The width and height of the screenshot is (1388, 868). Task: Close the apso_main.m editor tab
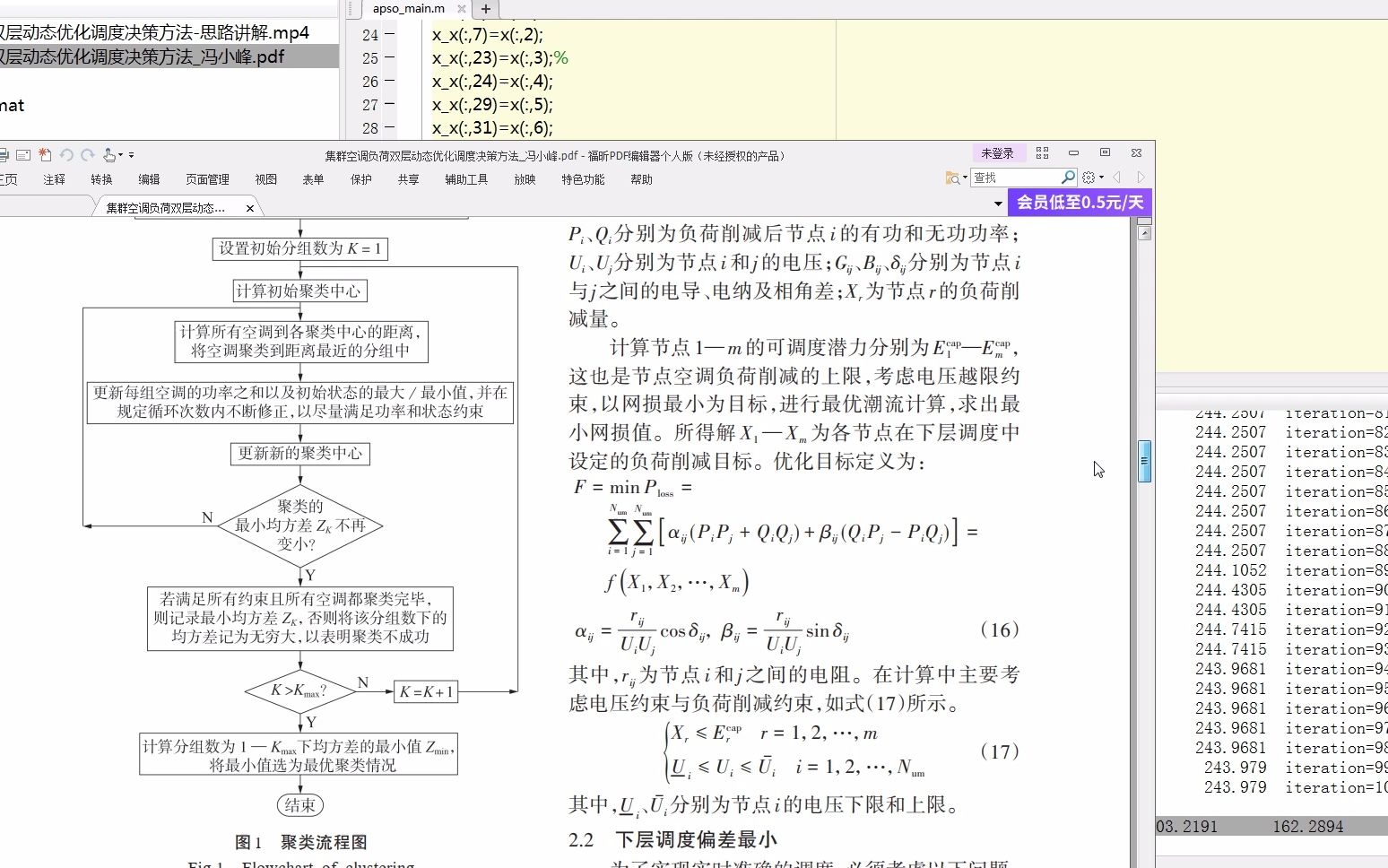pyautogui.click(x=462, y=9)
